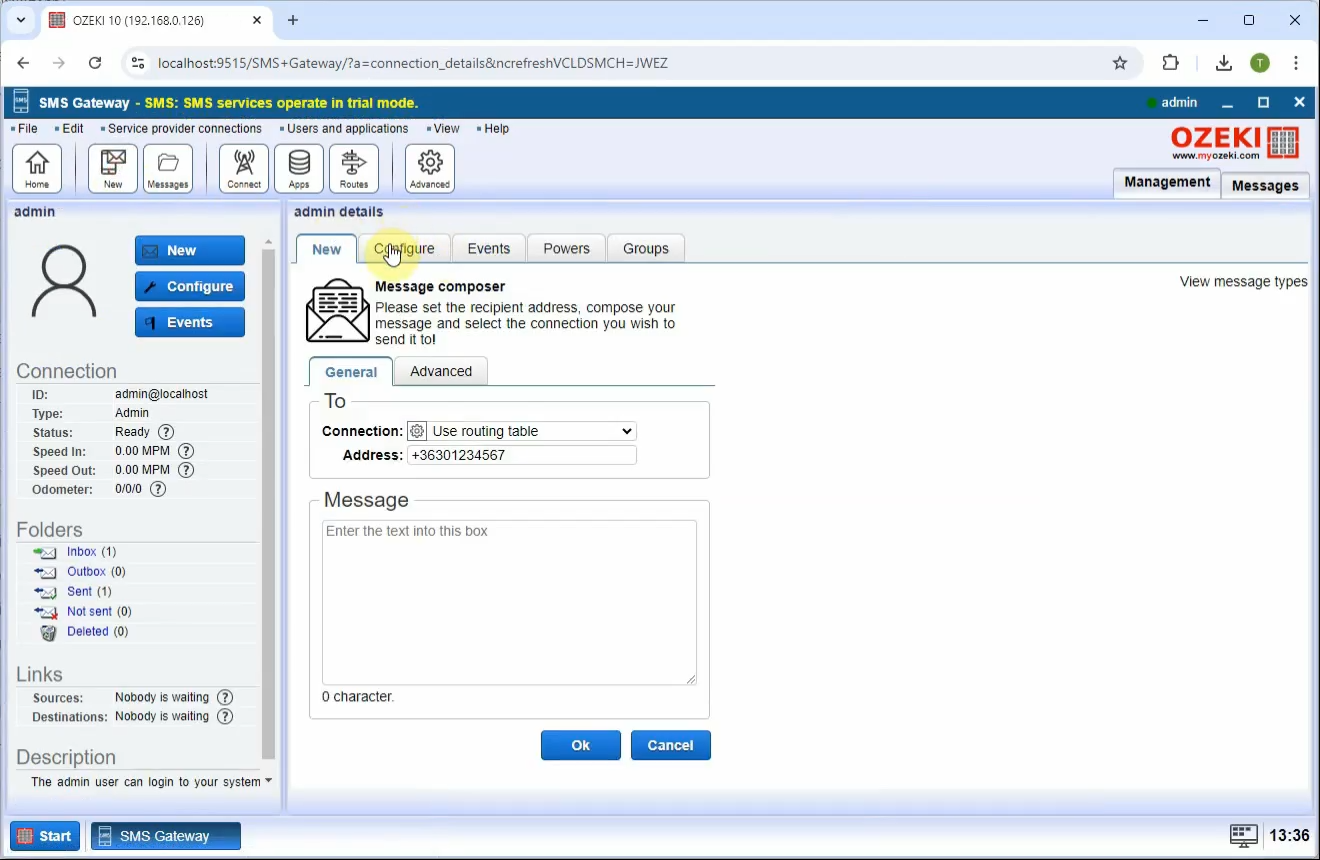Screen dimensions: 1320x860
Task: Click Ok to send the message
Action: (580, 745)
